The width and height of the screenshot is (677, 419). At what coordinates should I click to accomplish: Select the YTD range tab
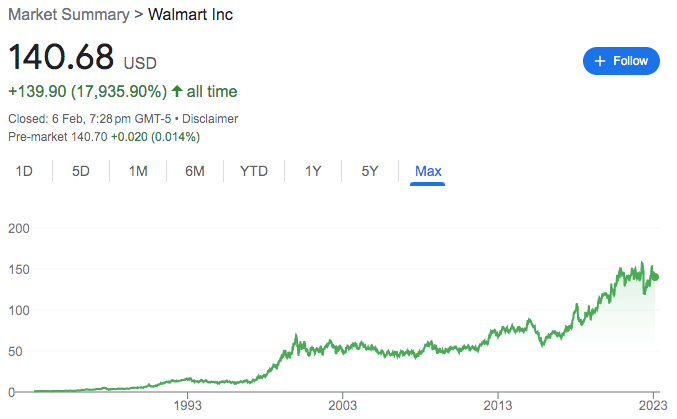pos(254,171)
